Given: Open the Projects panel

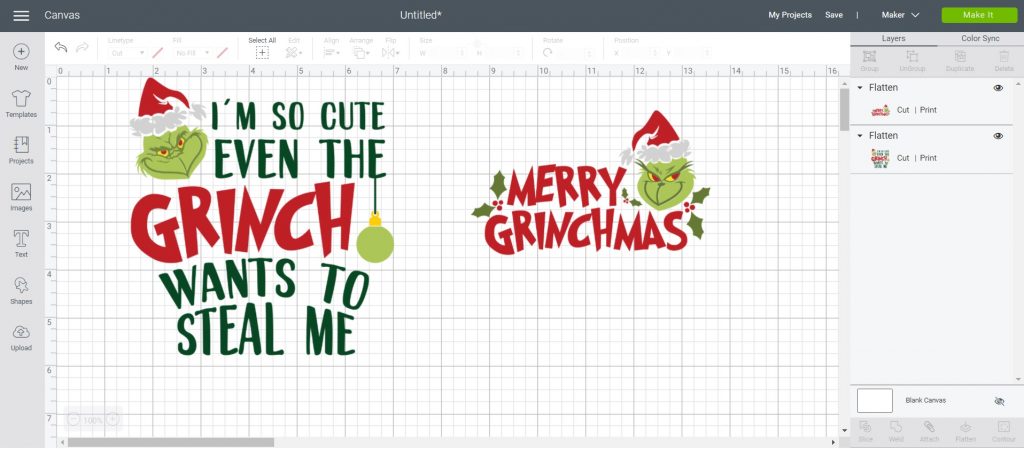Looking at the screenshot, I should click(x=21, y=150).
